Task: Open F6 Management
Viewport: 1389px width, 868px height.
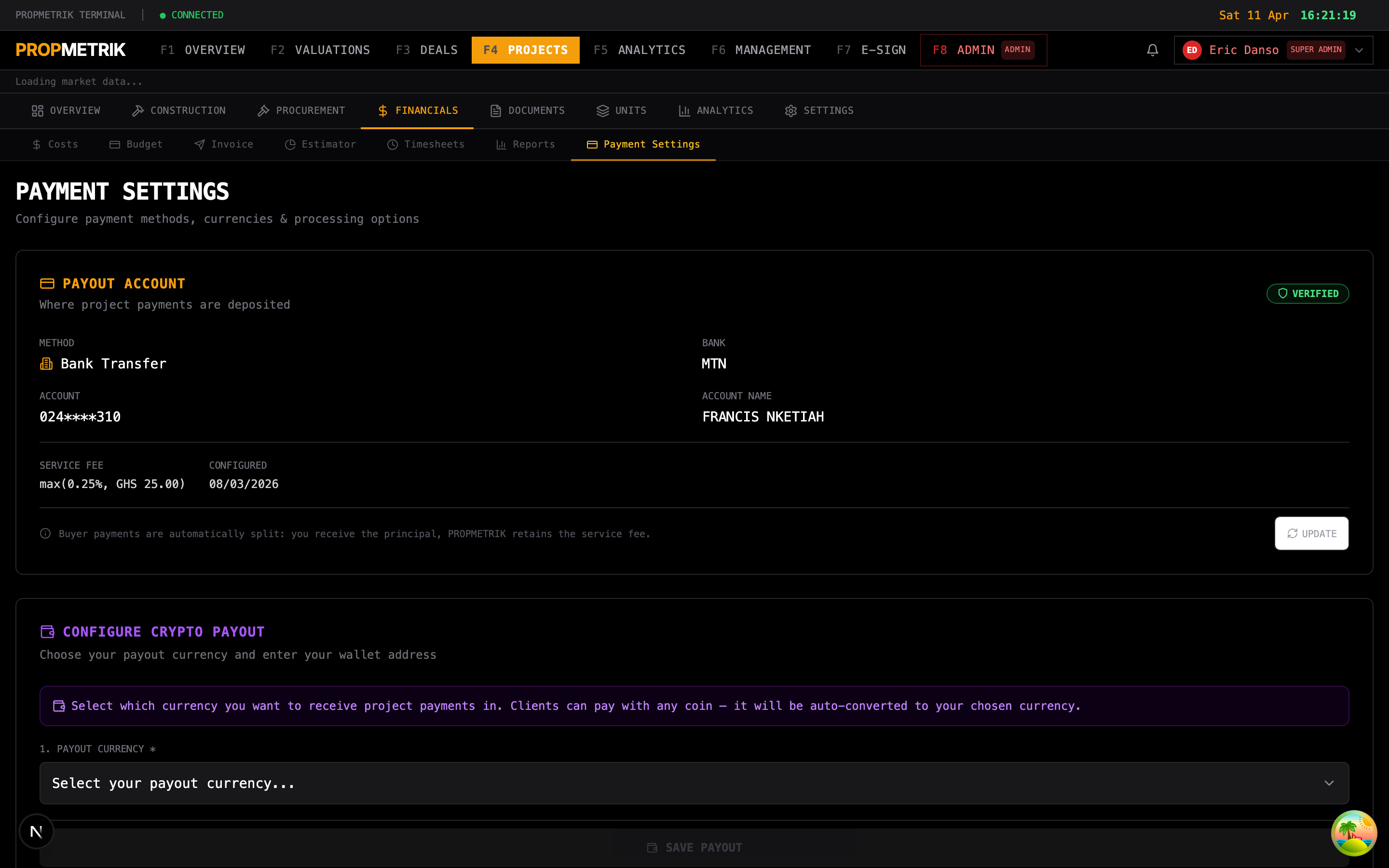Action: tap(761, 50)
